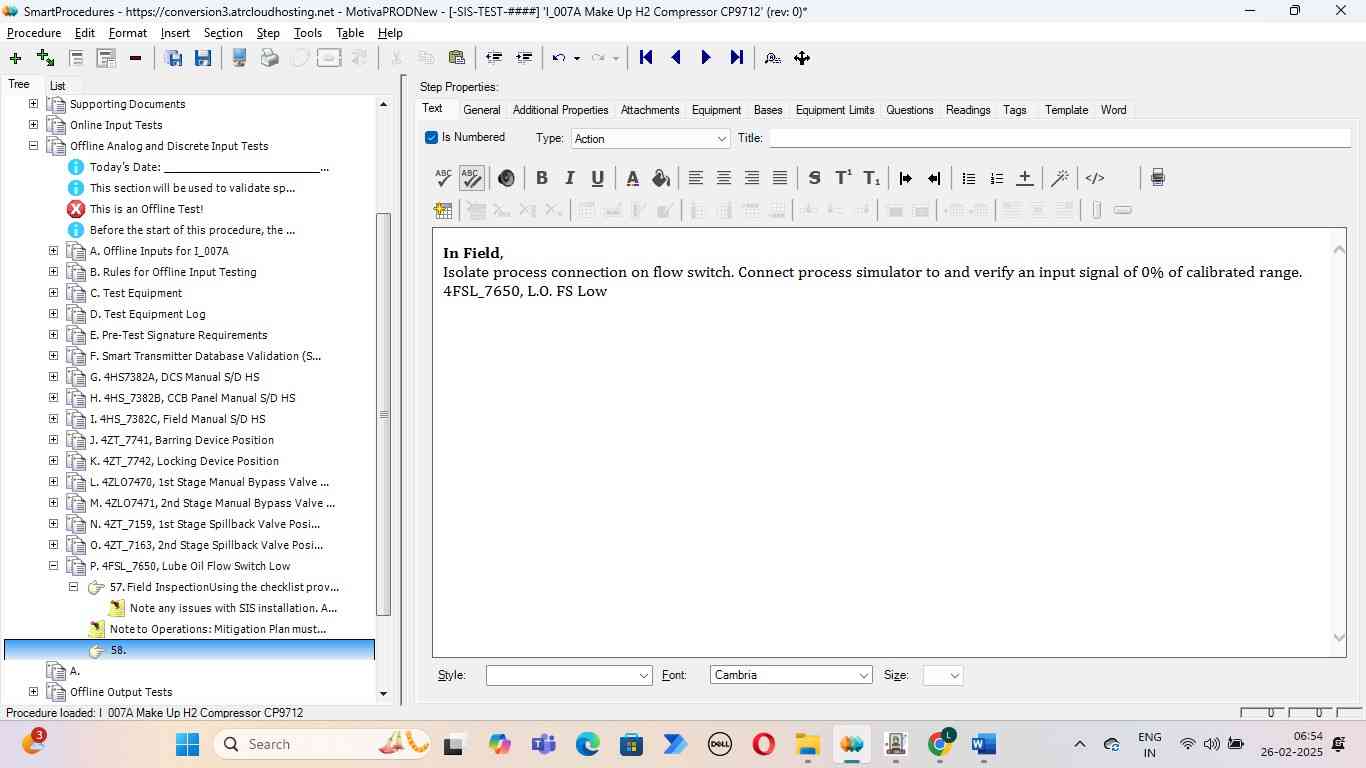Collapse Offline Analog and Discrete Input Tests node
Image resolution: width=1366 pixels, height=768 pixels.
coord(33,145)
